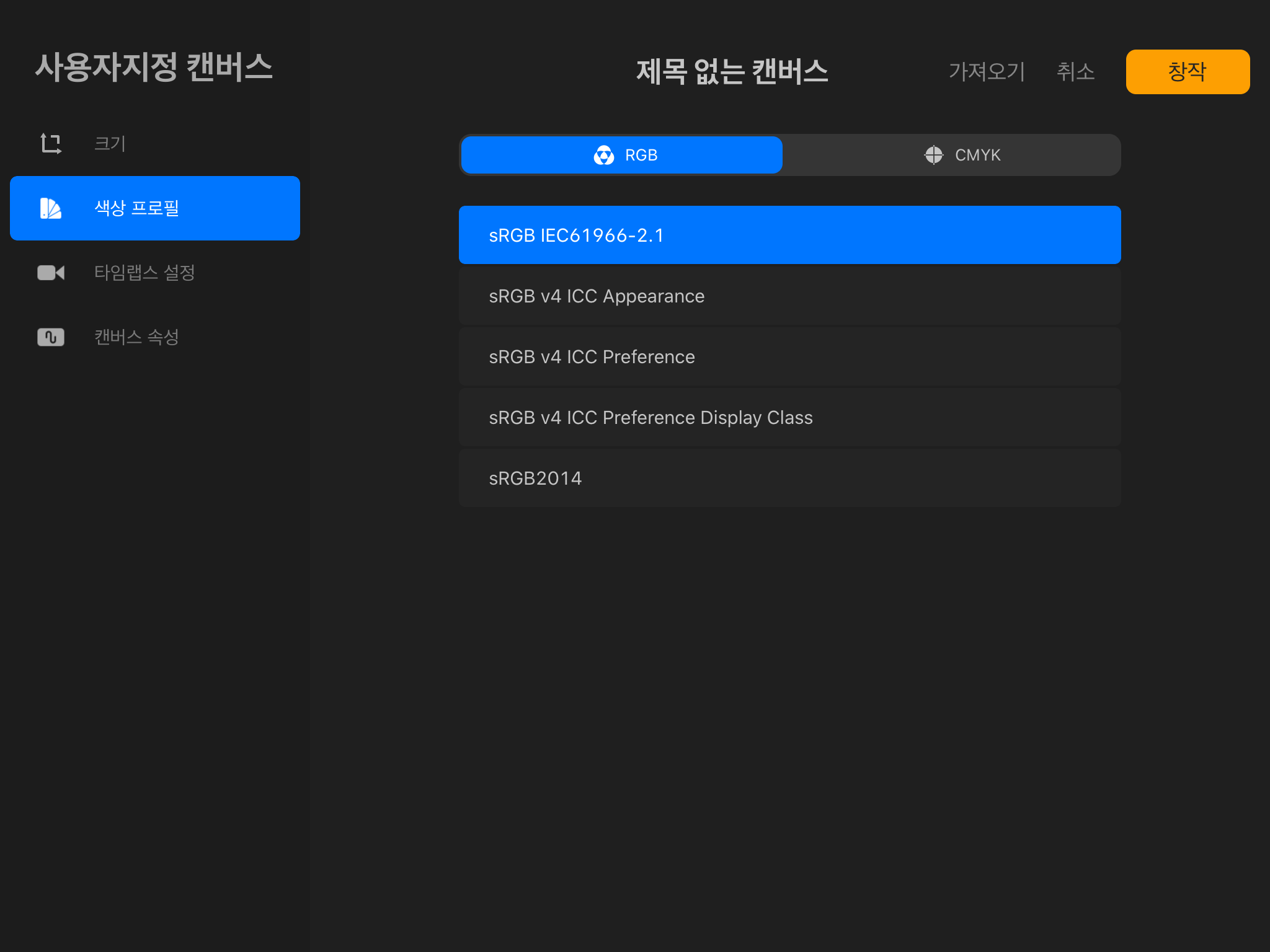Click the CMYK registration target icon
Image resolution: width=1270 pixels, height=952 pixels.
pyautogui.click(x=933, y=155)
